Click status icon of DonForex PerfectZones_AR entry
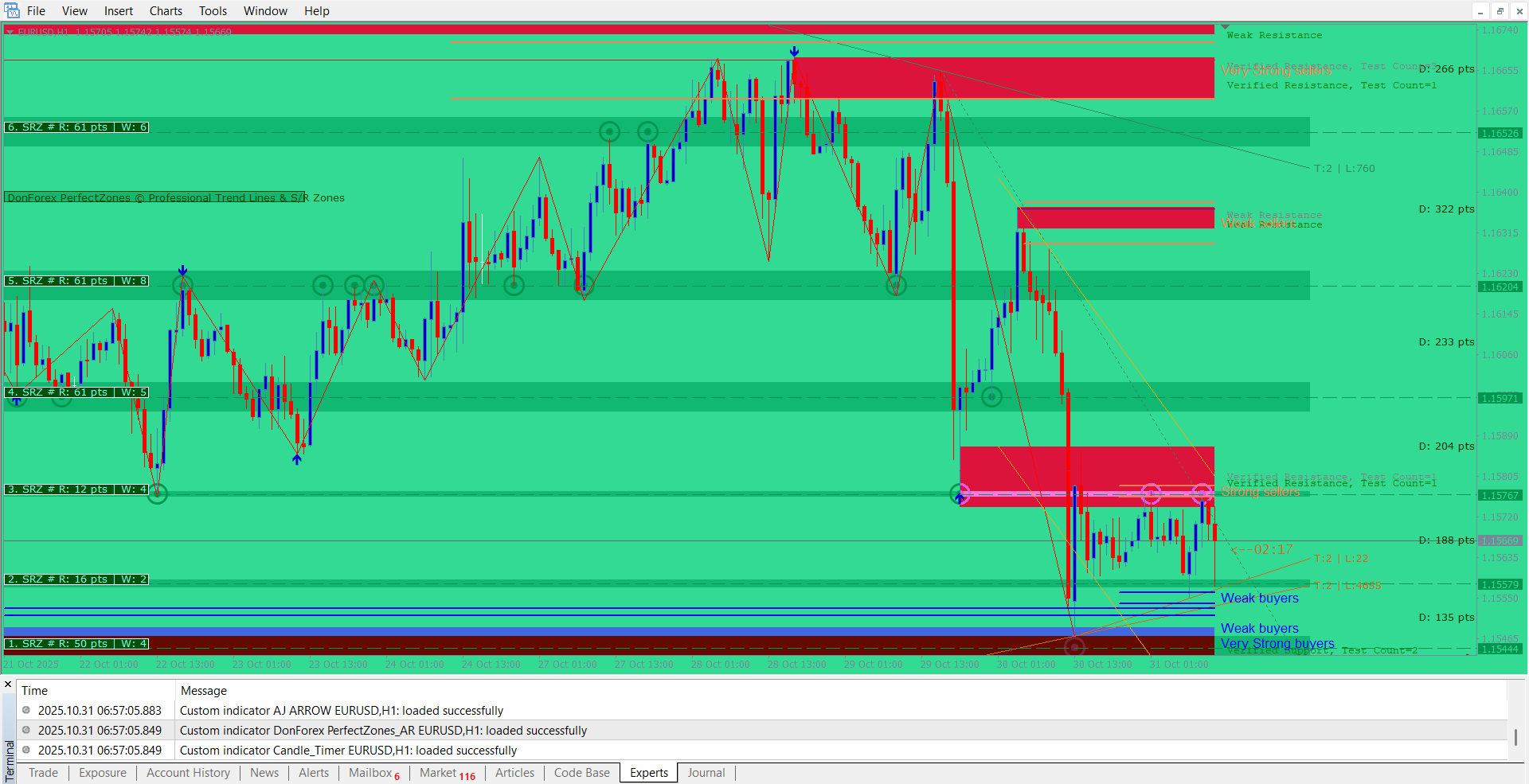Image resolution: width=1529 pixels, height=784 pixels. [26, 730]
